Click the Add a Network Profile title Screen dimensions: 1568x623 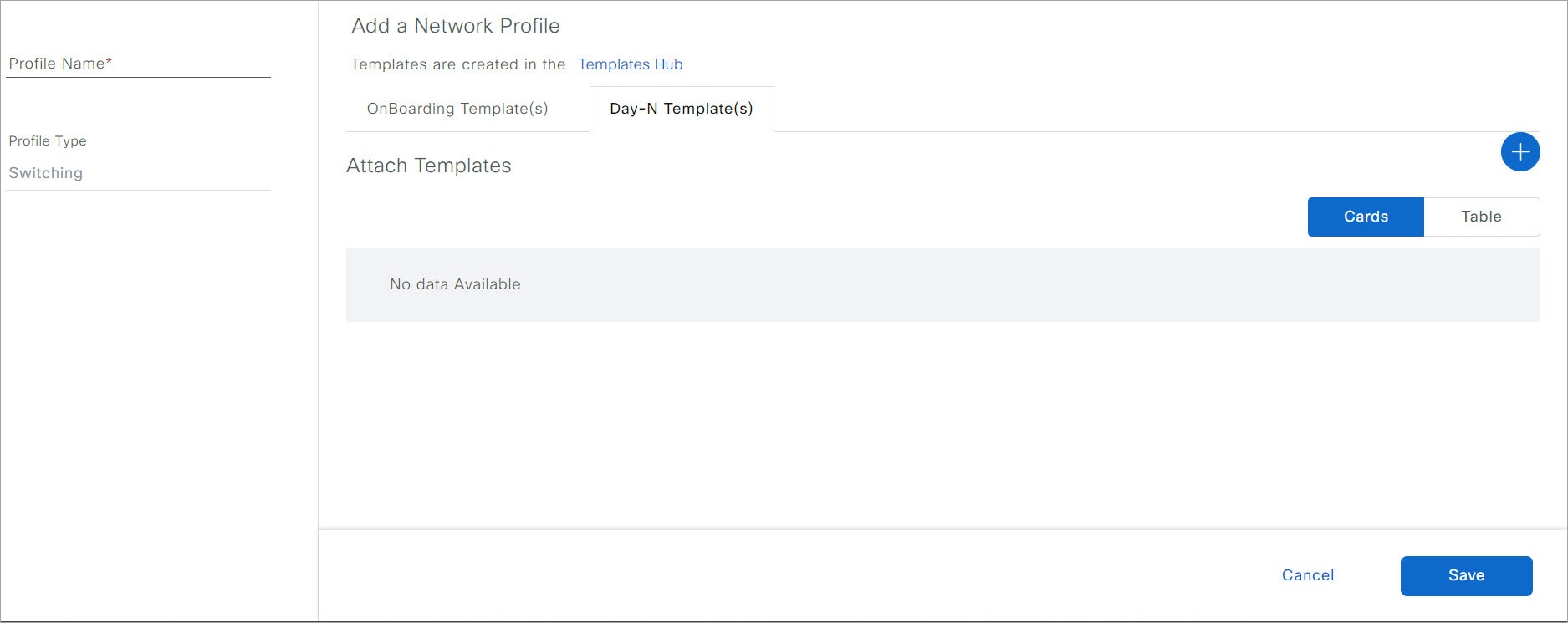tap(455, 26)
